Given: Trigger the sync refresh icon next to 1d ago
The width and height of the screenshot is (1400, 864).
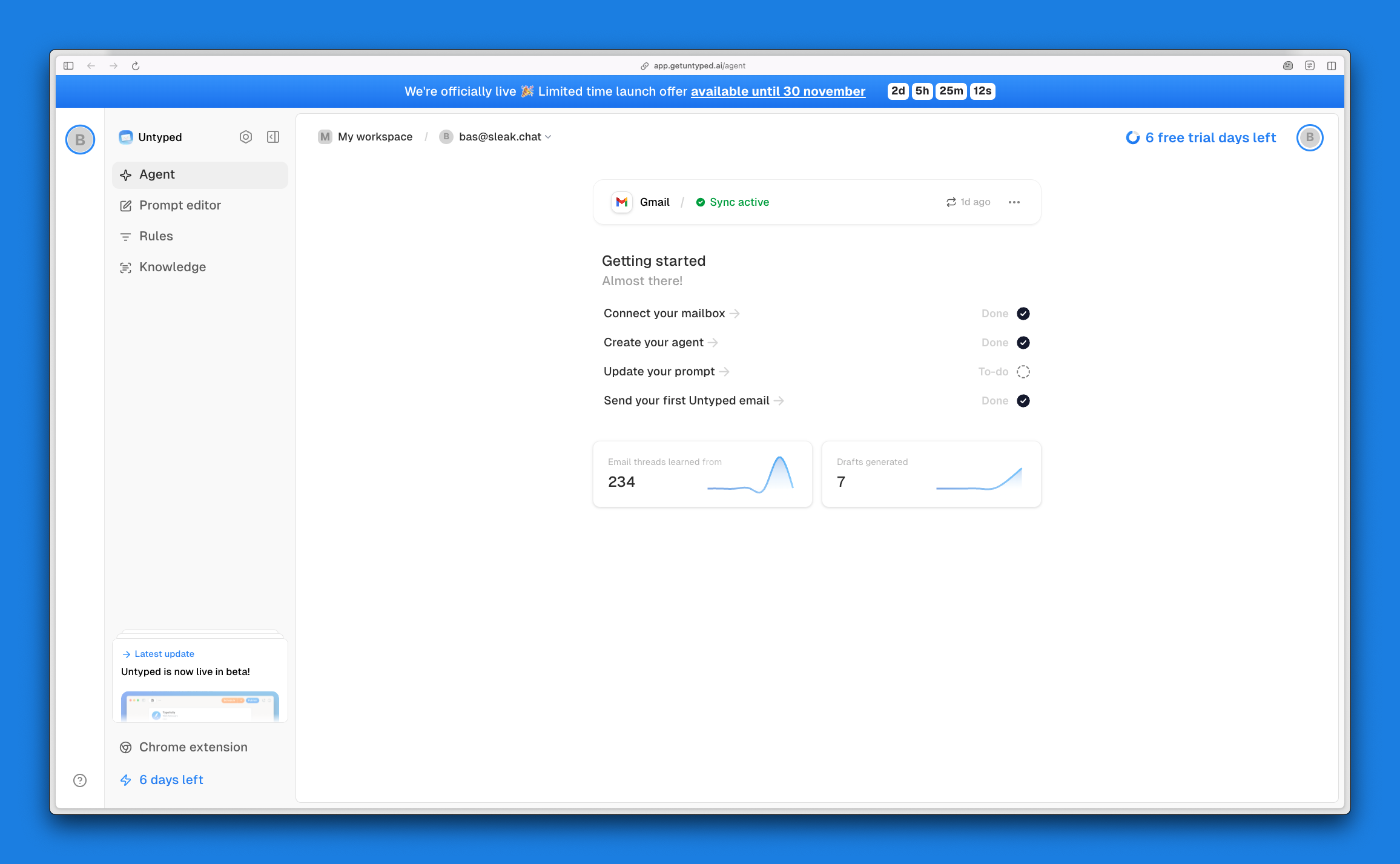Looking at the screenshot, I should 951,202.
